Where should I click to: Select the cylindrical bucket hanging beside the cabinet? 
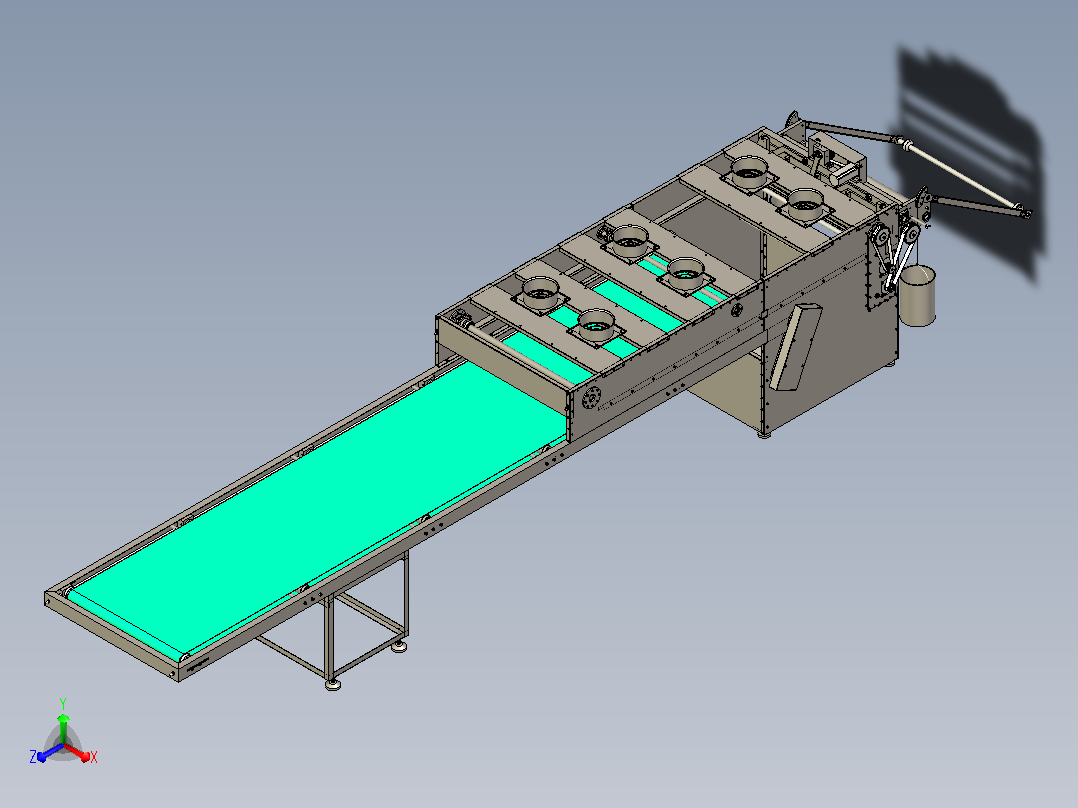click(x=917, y=296)
